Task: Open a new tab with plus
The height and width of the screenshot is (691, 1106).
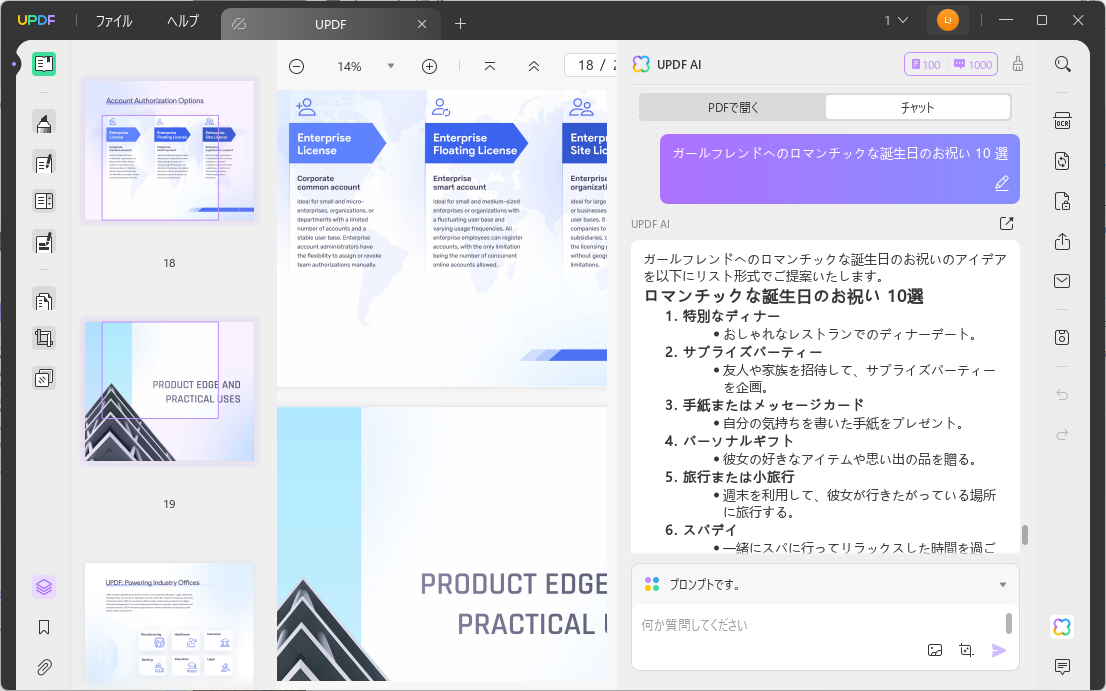Action: click(461, 24)
